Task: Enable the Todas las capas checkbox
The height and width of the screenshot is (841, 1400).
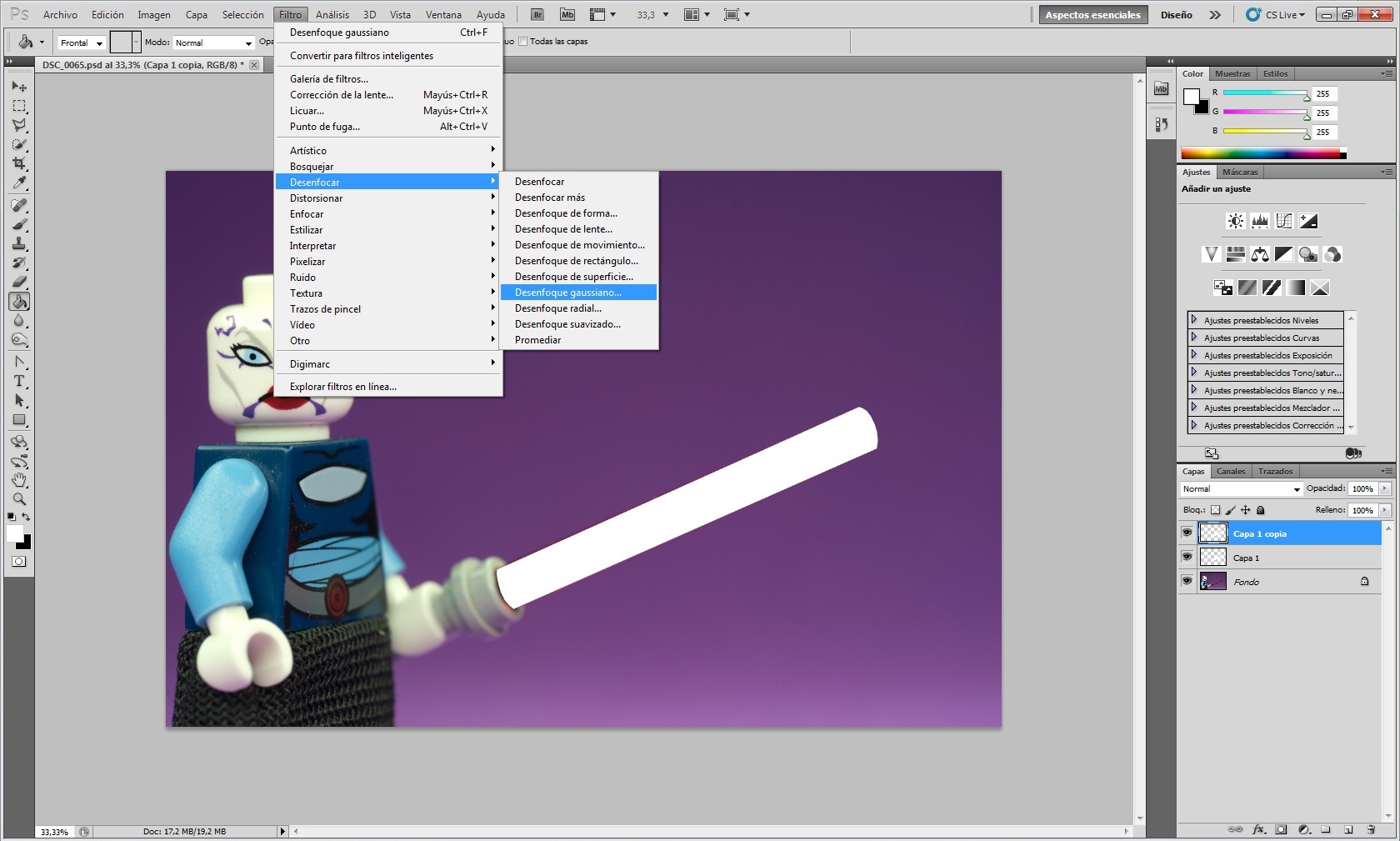Action: [x=523, y=42]
